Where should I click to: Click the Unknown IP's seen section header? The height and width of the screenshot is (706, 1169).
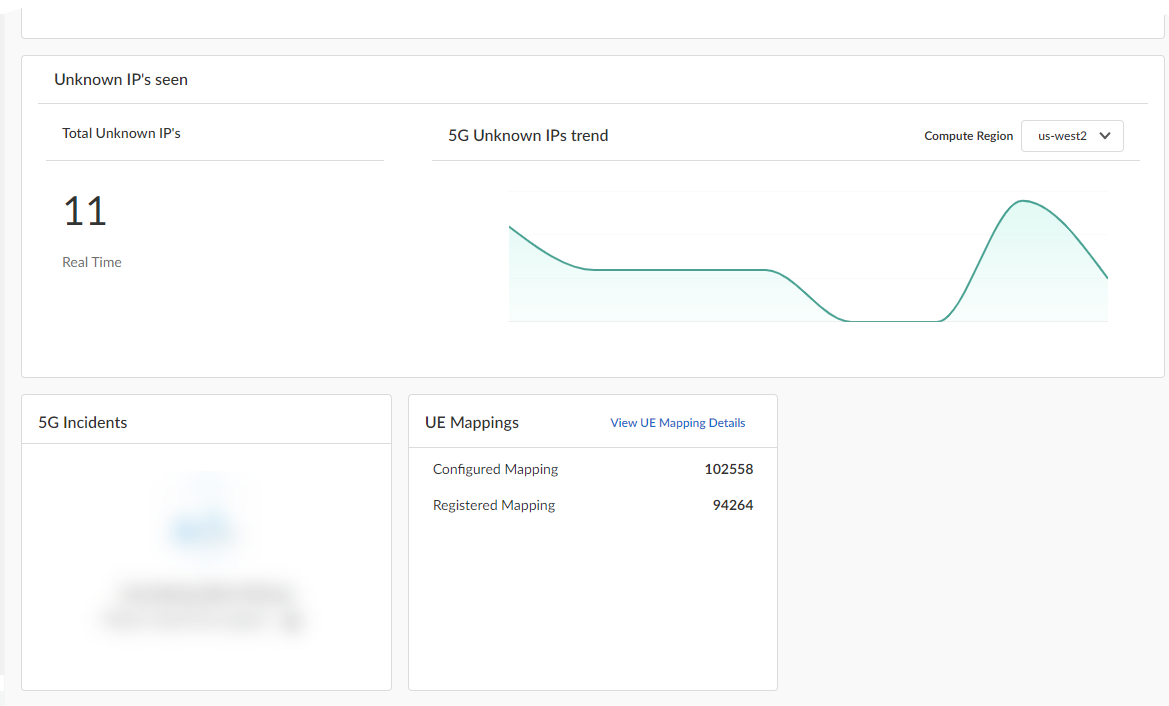point(121,80)
